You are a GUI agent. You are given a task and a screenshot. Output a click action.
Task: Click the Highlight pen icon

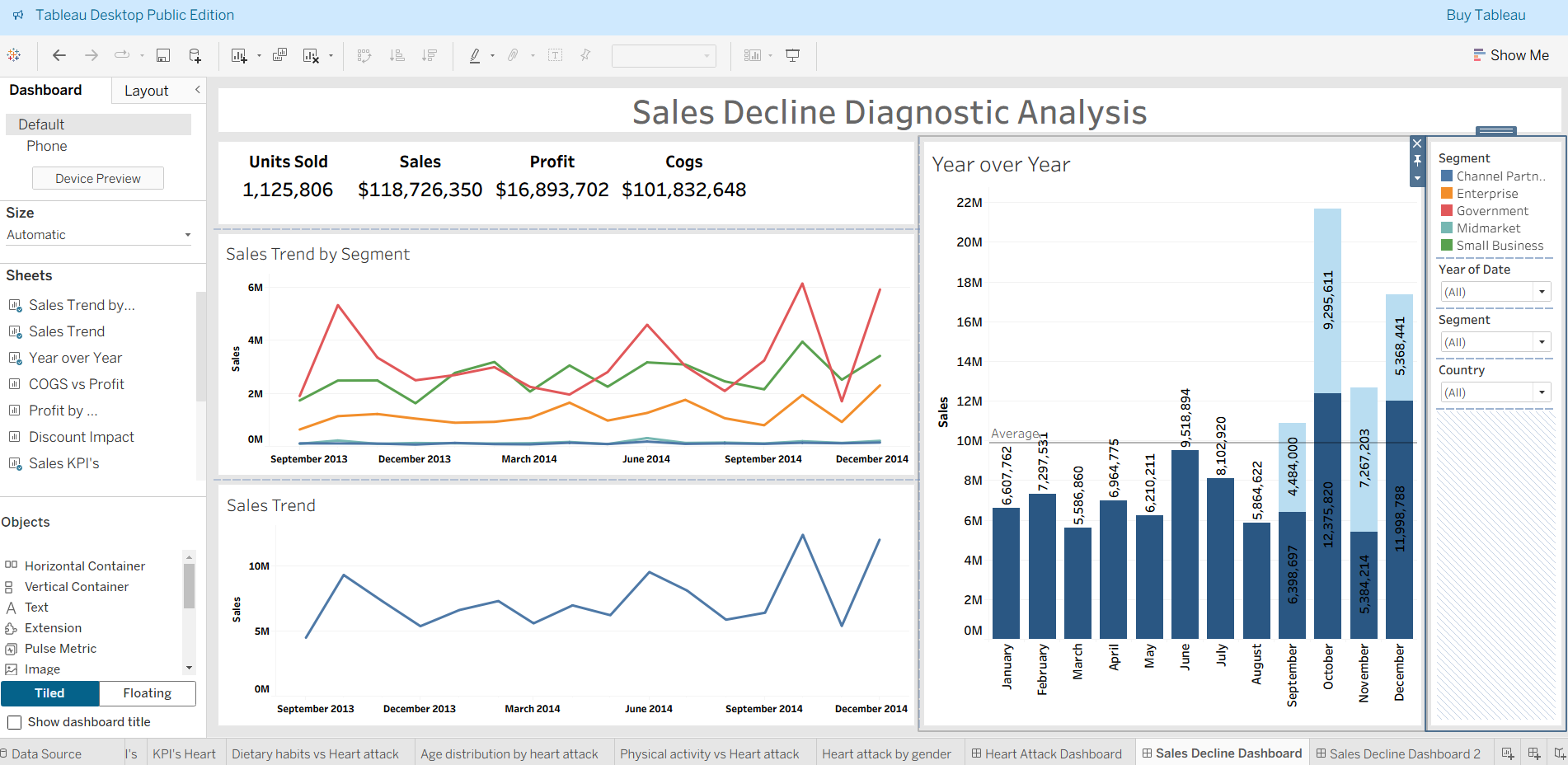point(475,55)
